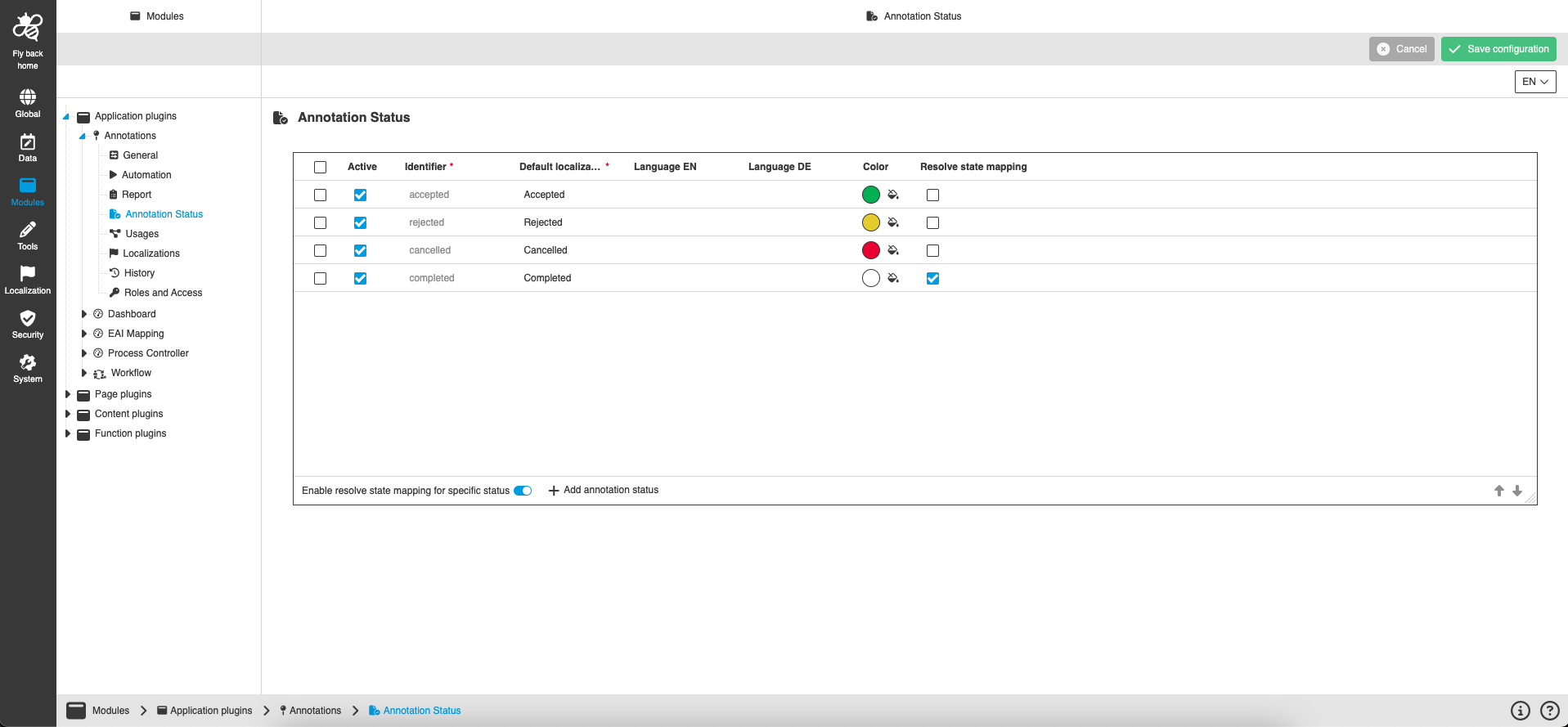
Task: Click the Modules icon in the breadcrumb bar
Action: point(76,711)
